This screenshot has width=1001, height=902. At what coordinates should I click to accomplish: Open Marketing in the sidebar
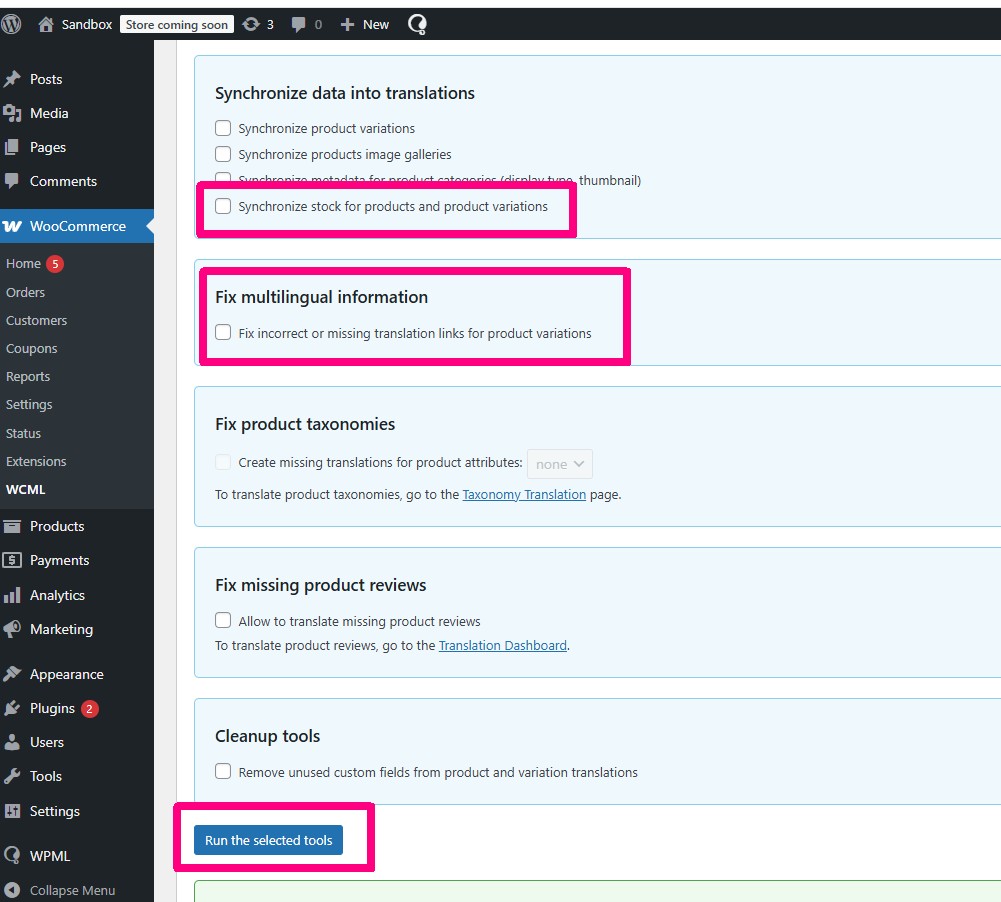pyautogui.click(x=61, y=629)
